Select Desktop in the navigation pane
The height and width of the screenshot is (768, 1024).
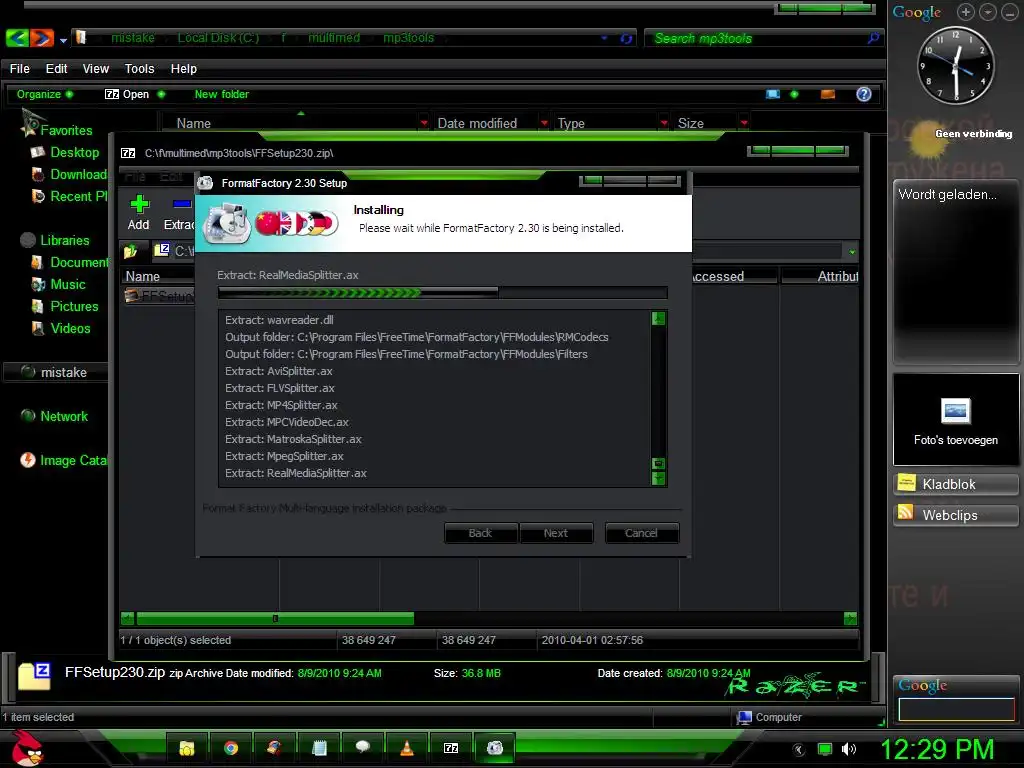[x=74, y=152]
